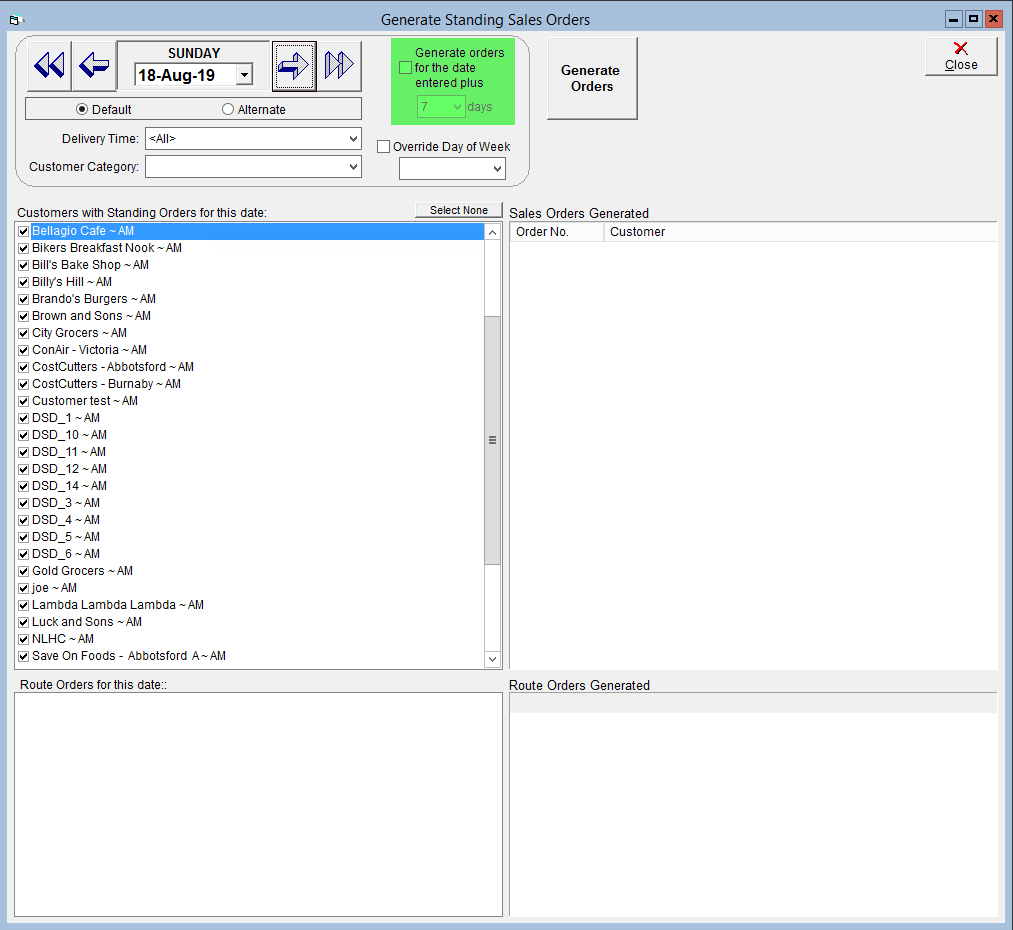Select DSD_4 ~ AM row

[250, 520]
